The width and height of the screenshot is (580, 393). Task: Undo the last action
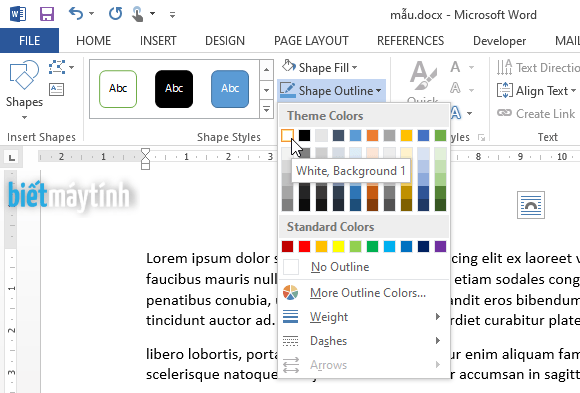(x=76, y=14)
